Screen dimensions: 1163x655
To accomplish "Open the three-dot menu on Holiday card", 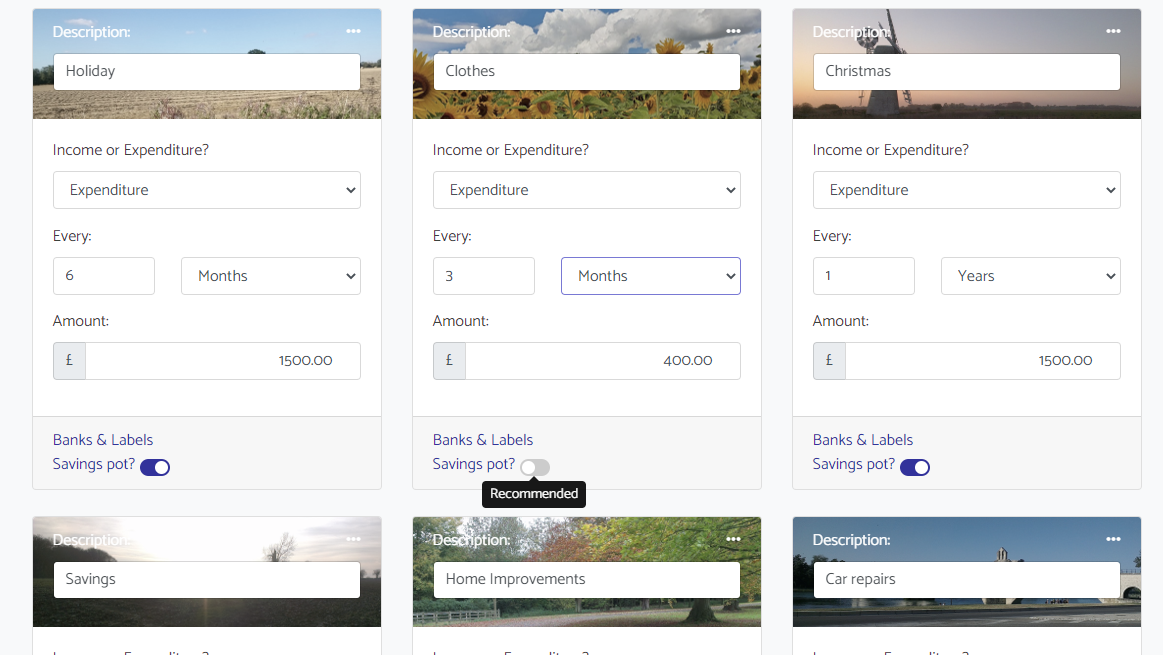I will coord(353,31).
